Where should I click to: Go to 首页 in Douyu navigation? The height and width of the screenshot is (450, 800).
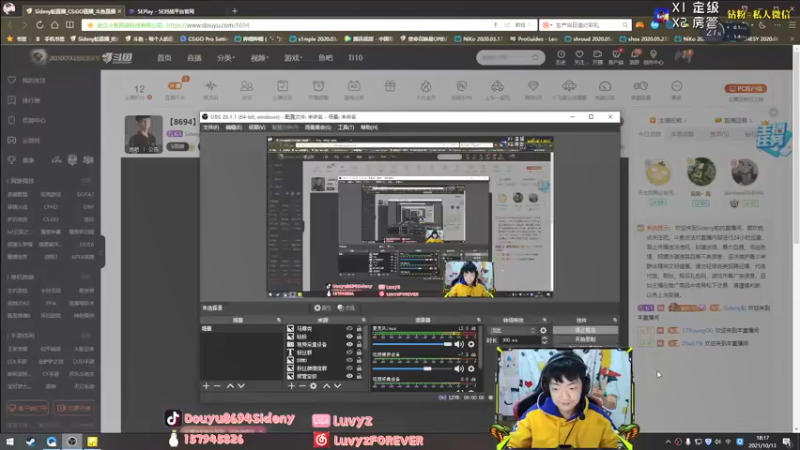point(164,58)
